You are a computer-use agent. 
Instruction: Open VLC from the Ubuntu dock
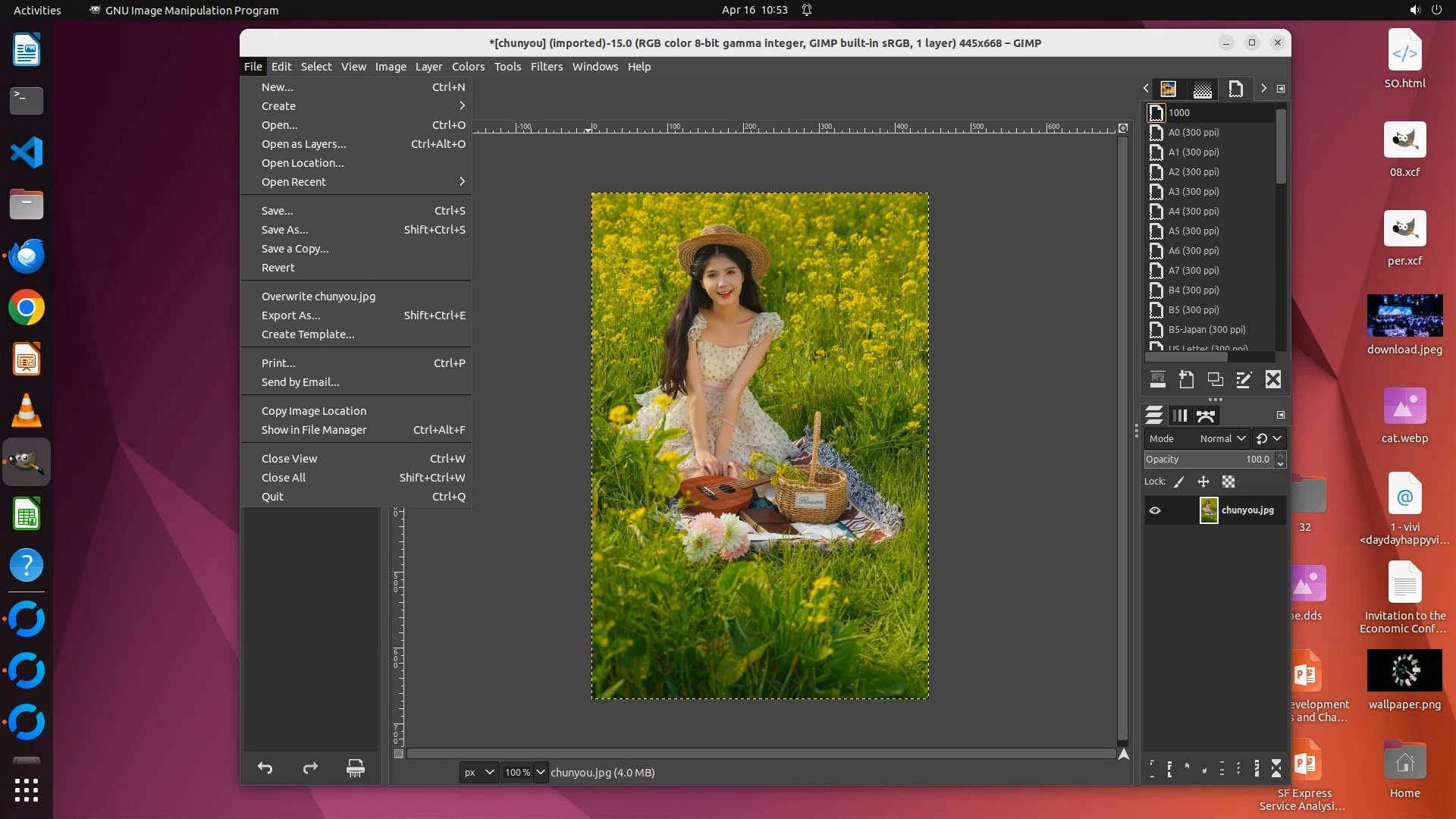27,411
